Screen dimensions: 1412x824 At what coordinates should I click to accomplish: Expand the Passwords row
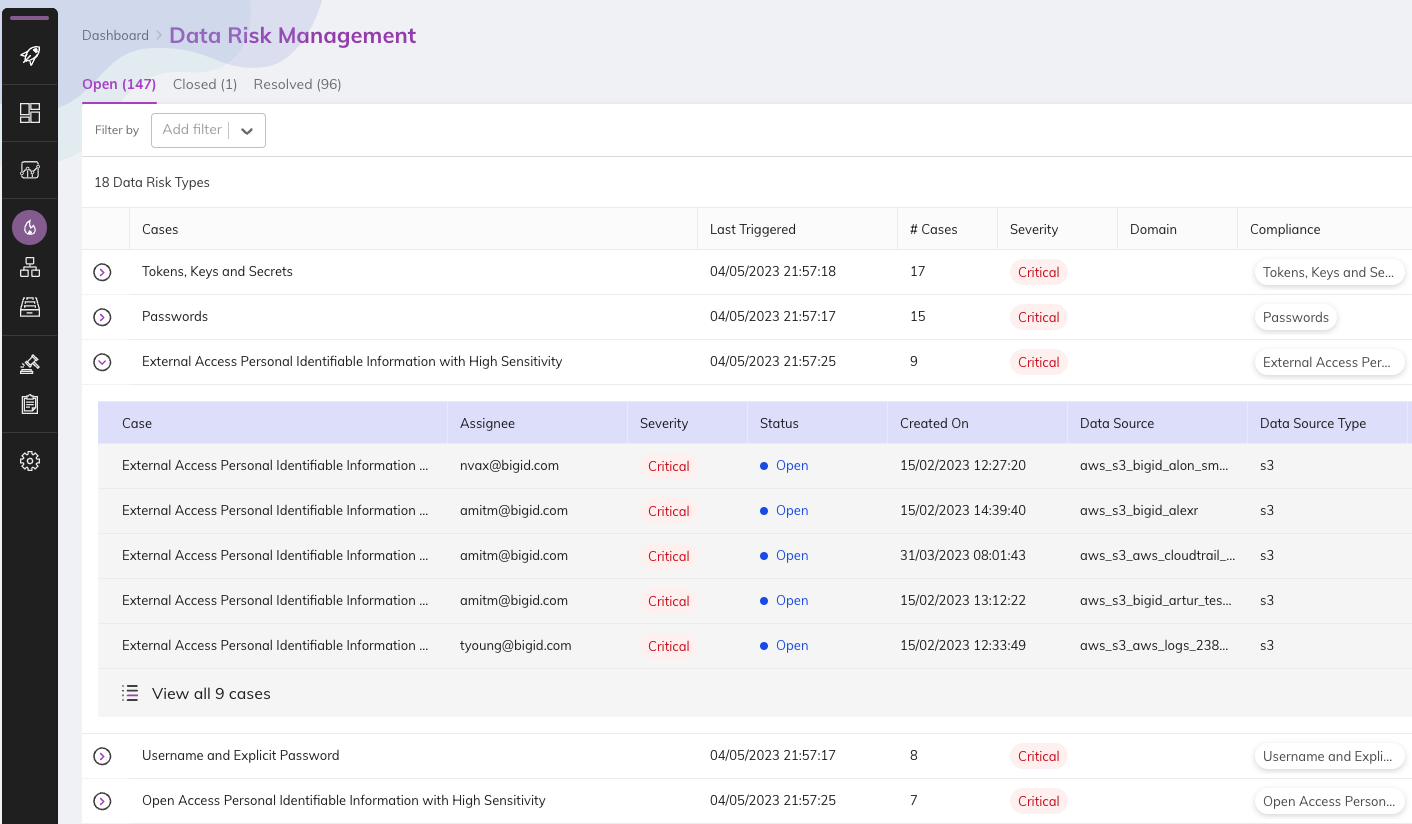(102, 317)
